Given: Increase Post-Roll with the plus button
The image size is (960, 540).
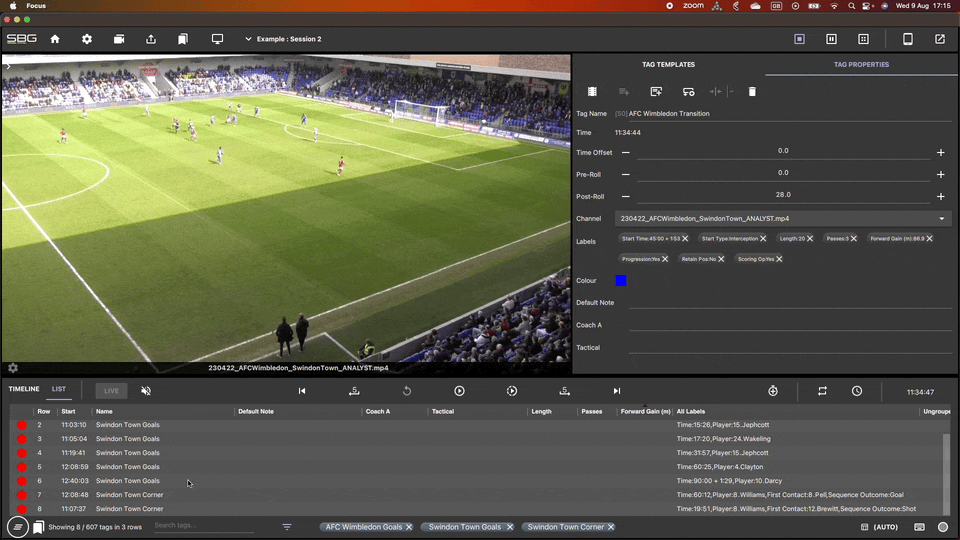Looking at the screenshot, I should click(x=940, y=197).
